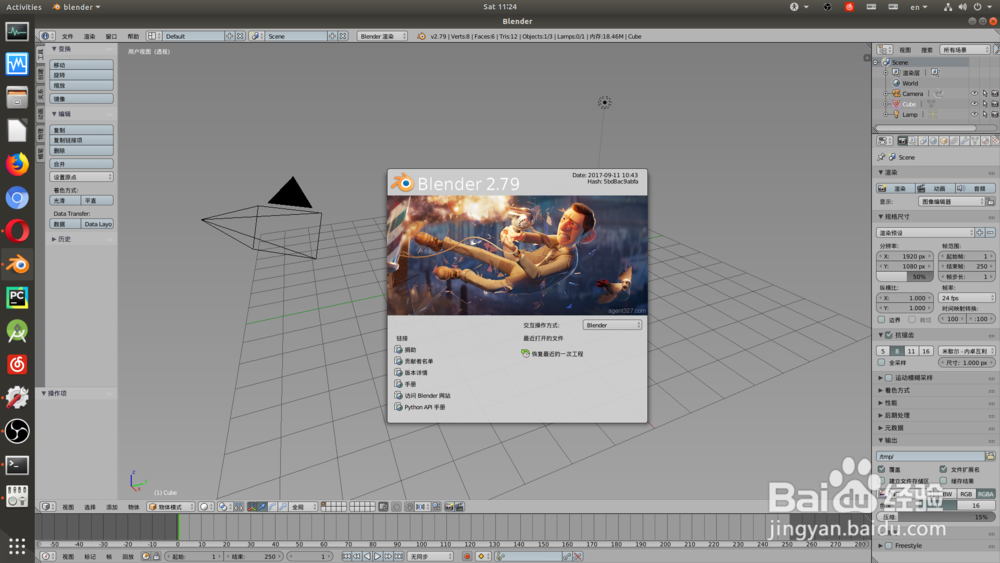This screenshot has height=563, width=1000.
Task: Open the 窗口 Window menu
Action: [x=111, y=36]
